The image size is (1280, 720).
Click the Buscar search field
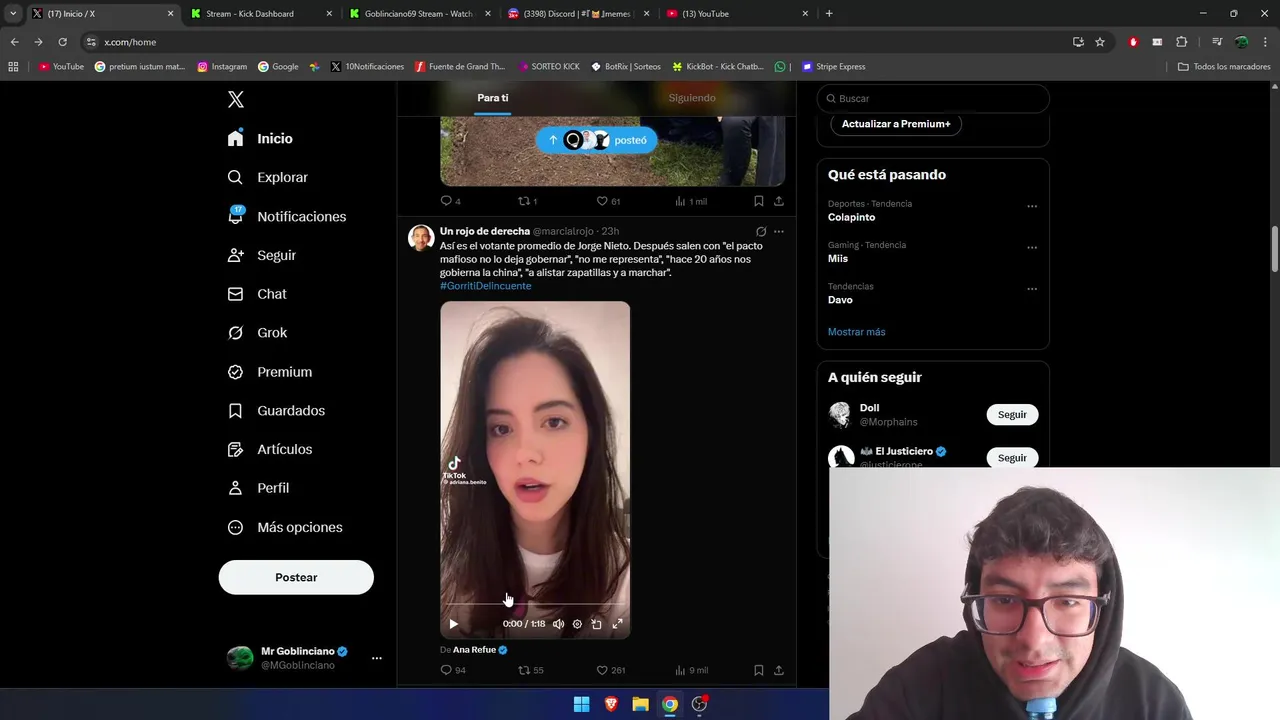pyautogui.click(x=933, y=98)
